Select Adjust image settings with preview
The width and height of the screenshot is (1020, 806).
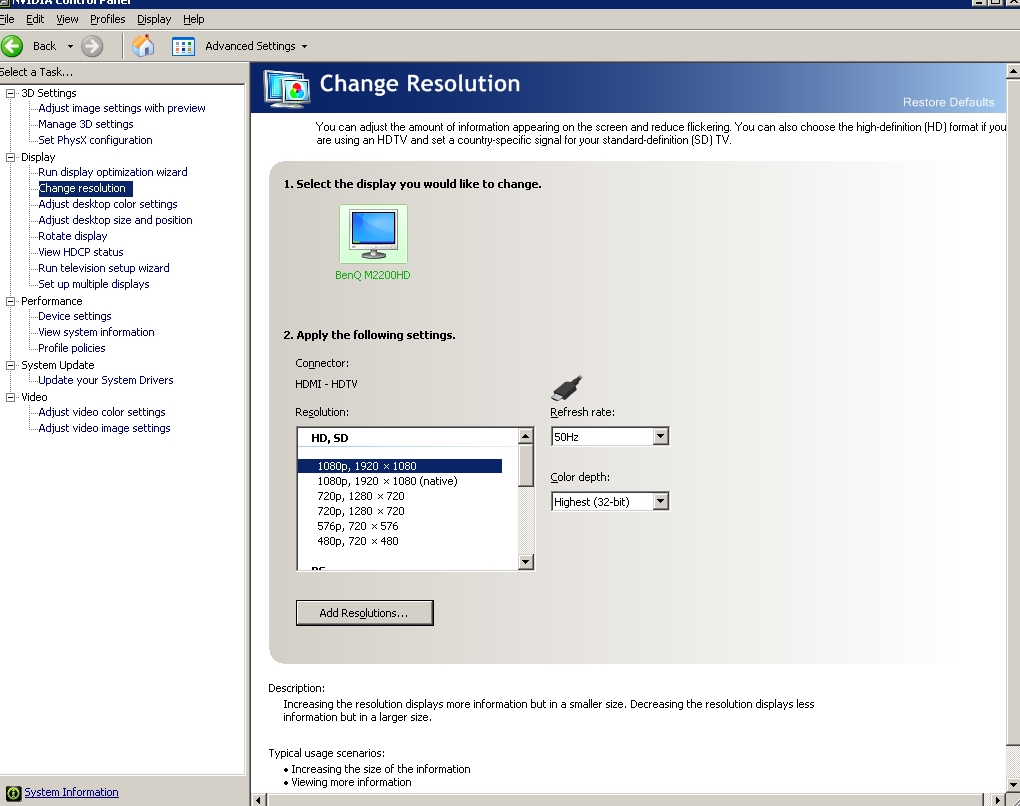tap(122, 108)
